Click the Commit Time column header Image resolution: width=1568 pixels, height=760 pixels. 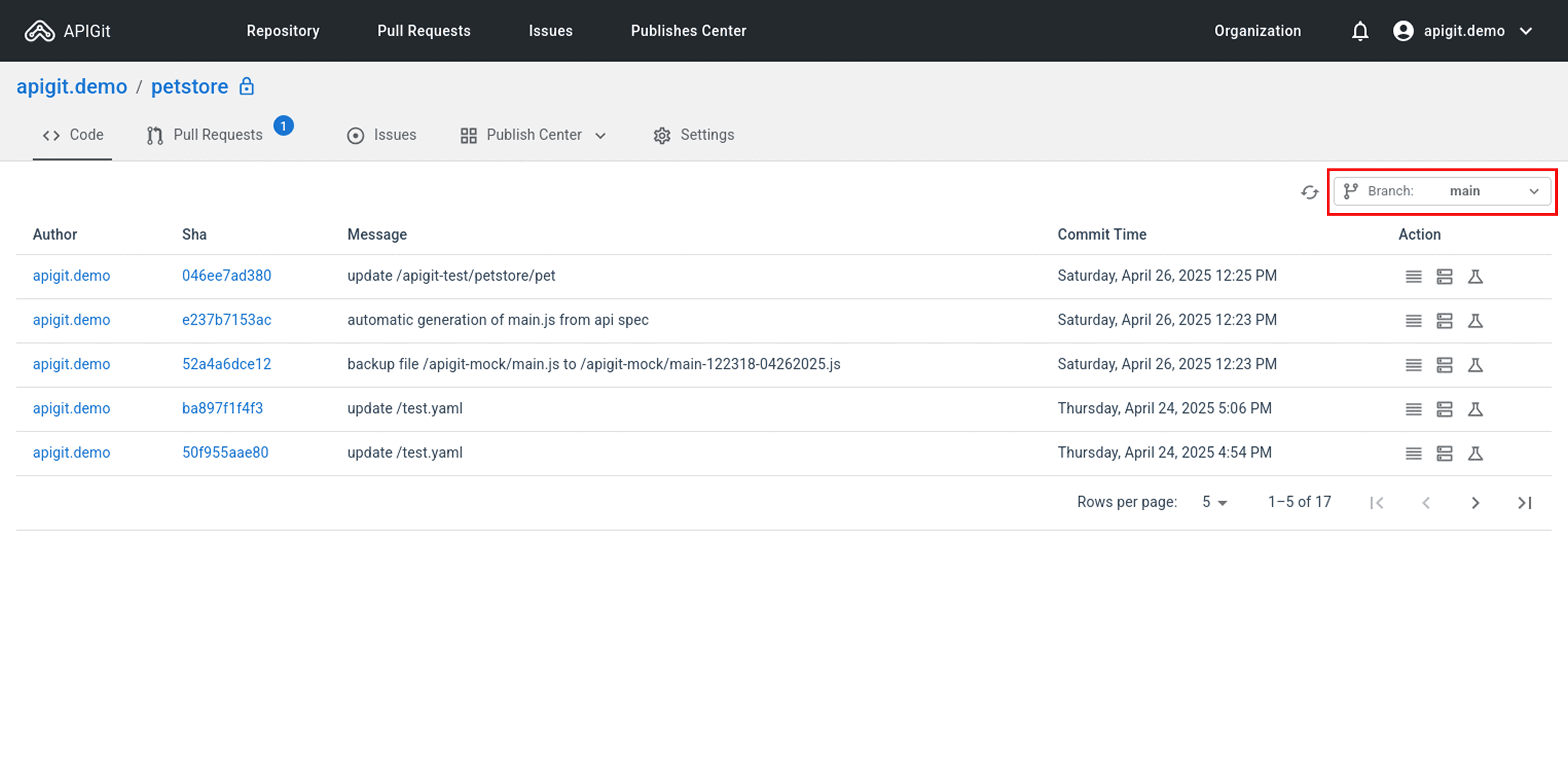click(1102, 235)
